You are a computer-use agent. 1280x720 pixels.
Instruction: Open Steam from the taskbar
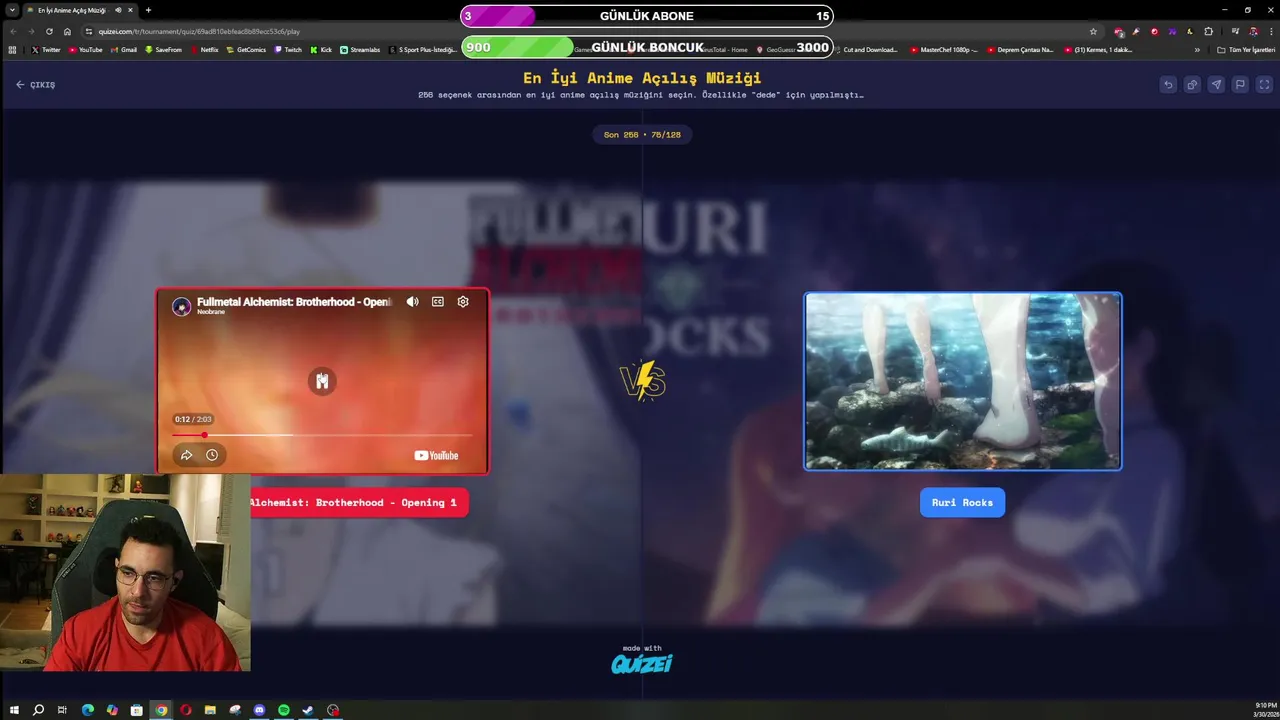click(x=308, y=710)
